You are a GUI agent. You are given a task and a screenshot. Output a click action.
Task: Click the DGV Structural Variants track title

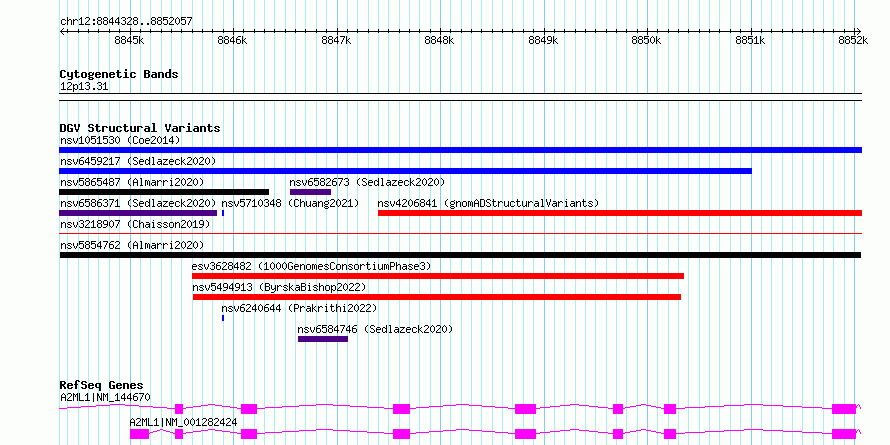point(140,128)
